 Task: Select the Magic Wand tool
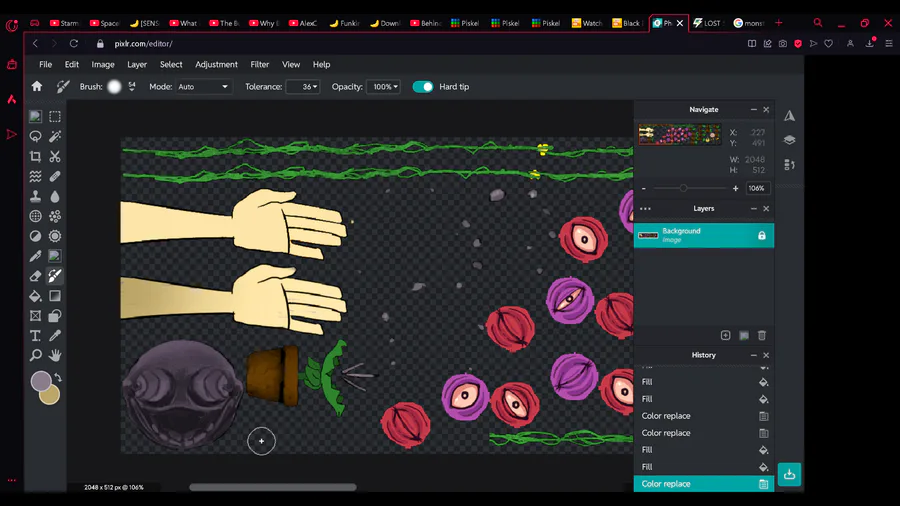point(55,137)
